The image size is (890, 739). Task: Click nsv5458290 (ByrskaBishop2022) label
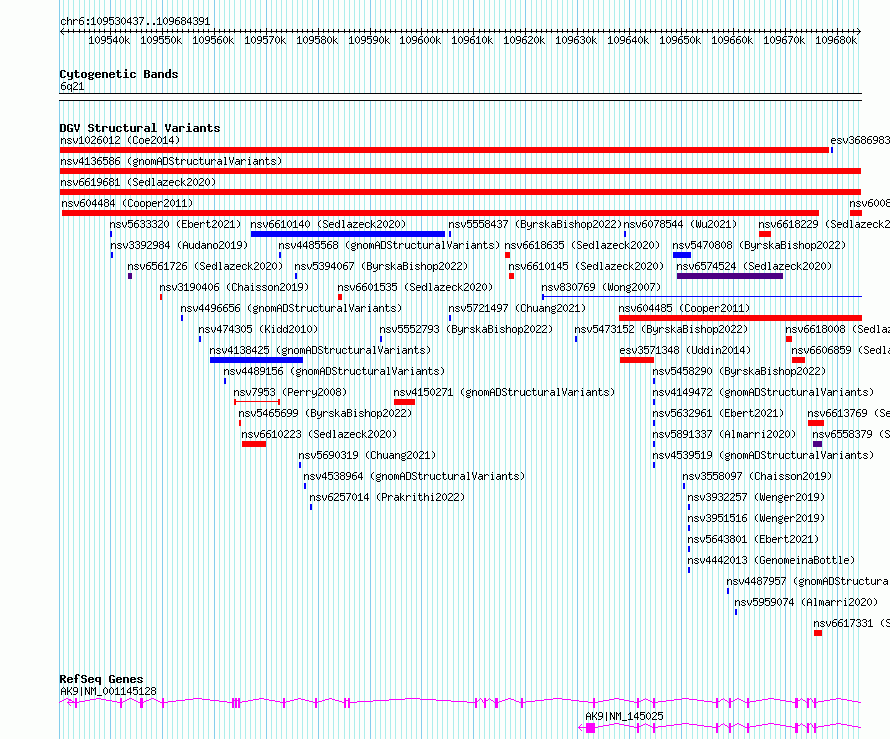739,371
